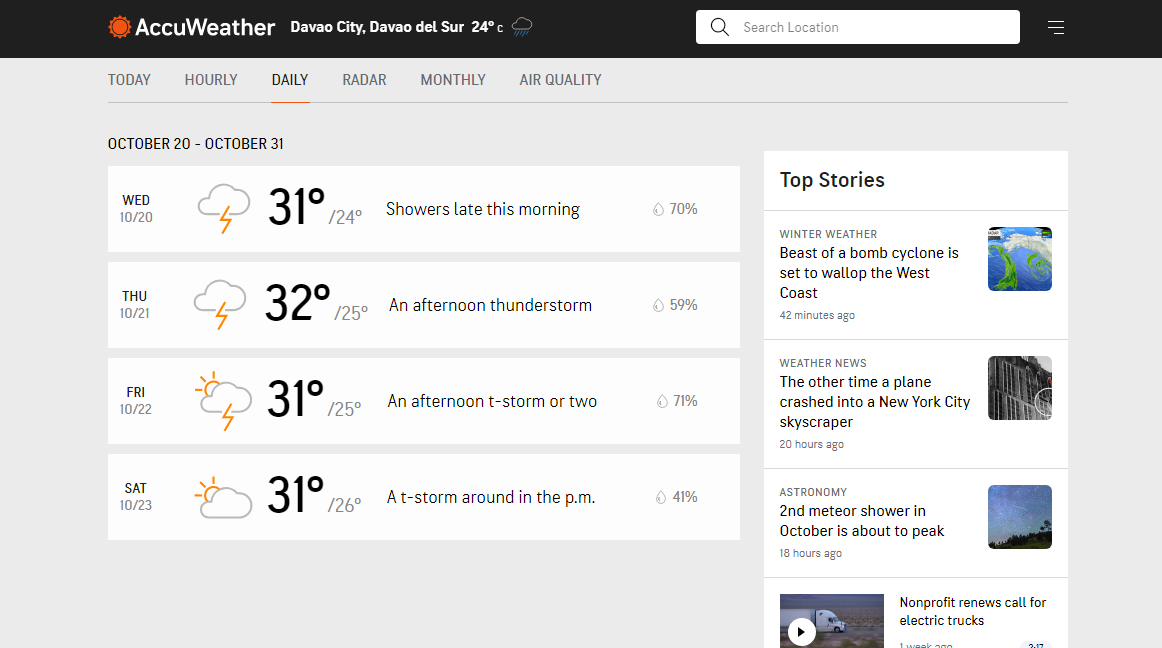Play the electric trucks video
Screen dimensions: 1162x648
pos(801,631)
